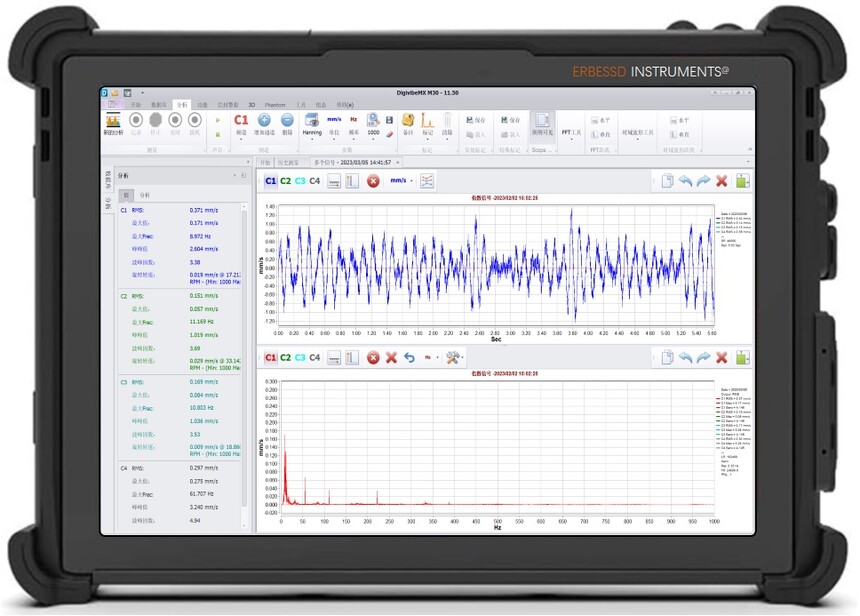This screenshot has width=860, height=616.
Task: Toggle C4 channel in time waveform toolbar
Action: (x=315, y=181)
